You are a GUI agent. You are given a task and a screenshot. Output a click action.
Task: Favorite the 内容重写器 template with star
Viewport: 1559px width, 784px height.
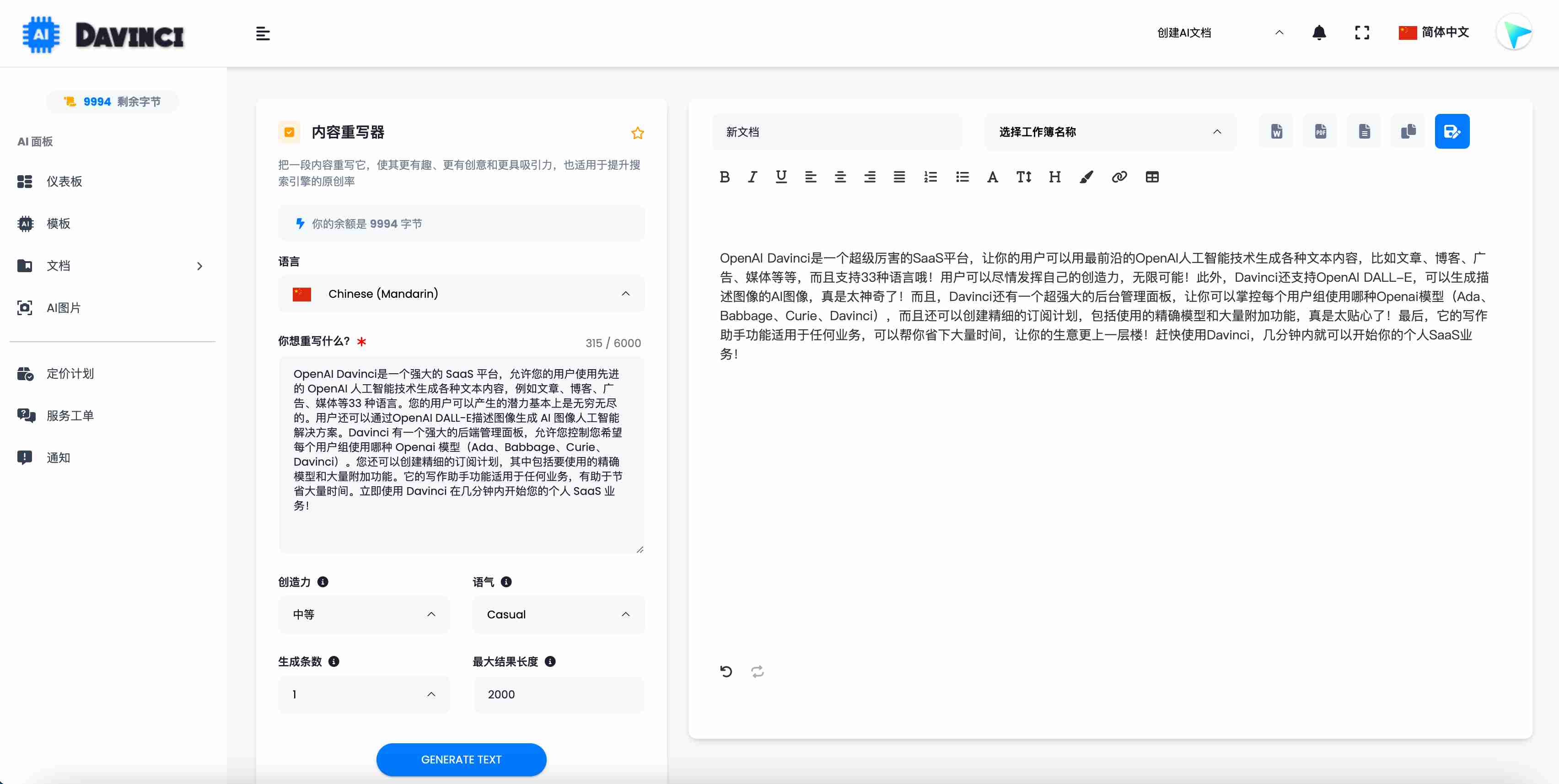coord(637,133)
